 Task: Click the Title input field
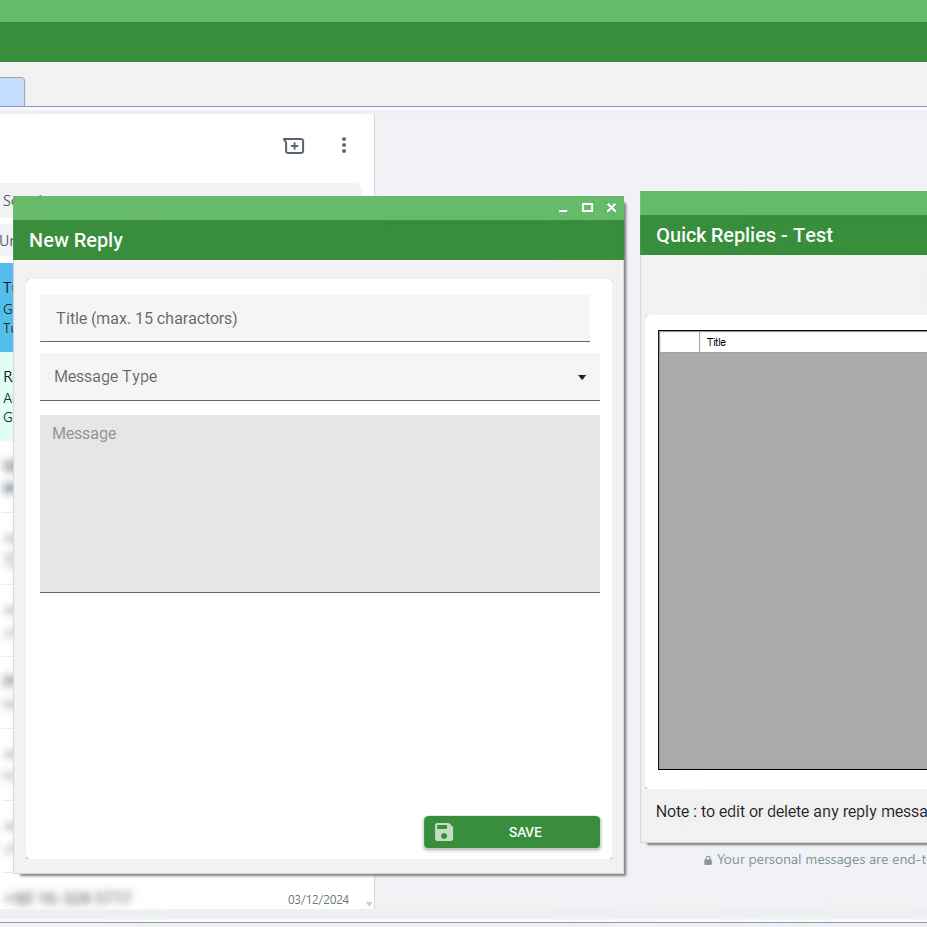point(316,318)
